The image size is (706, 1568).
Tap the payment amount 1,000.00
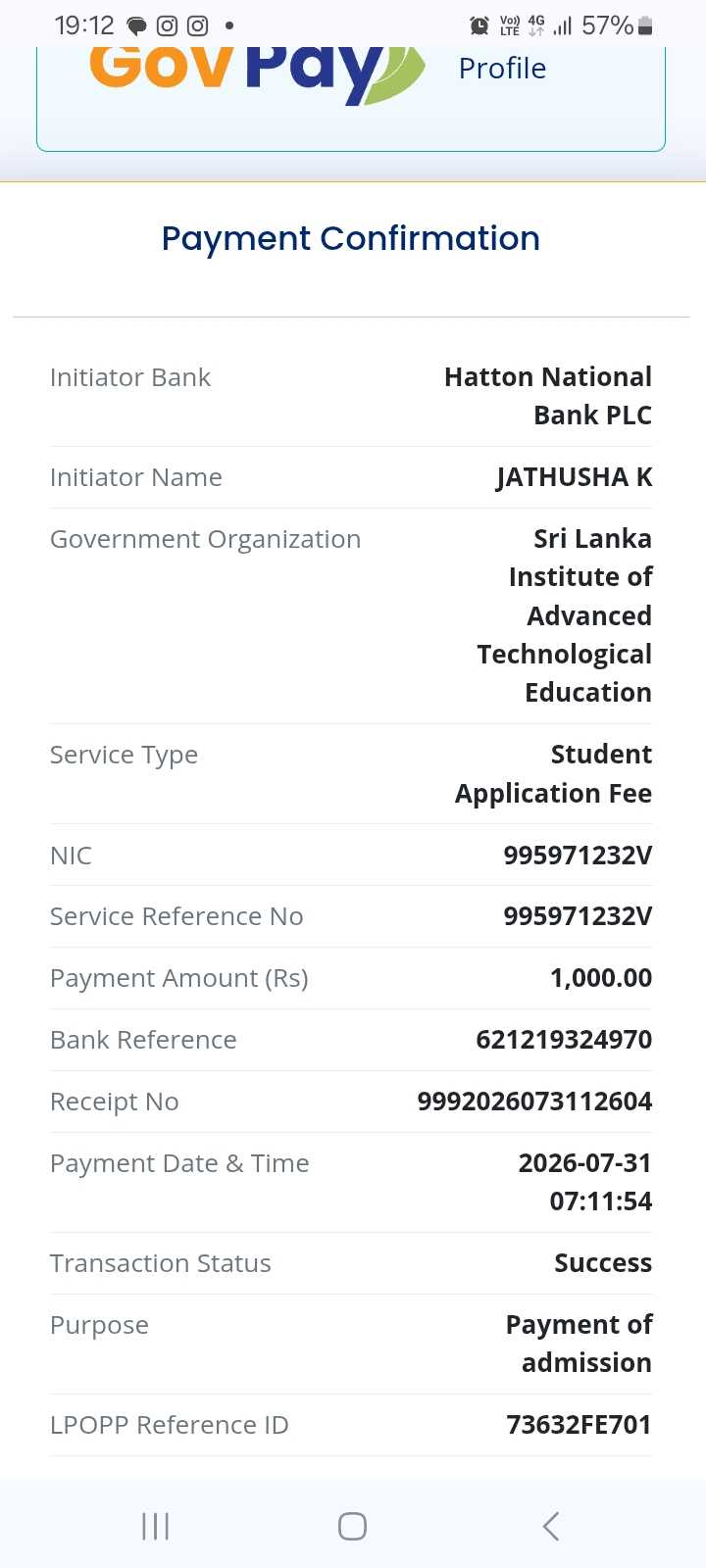click(x=601, y=978)
